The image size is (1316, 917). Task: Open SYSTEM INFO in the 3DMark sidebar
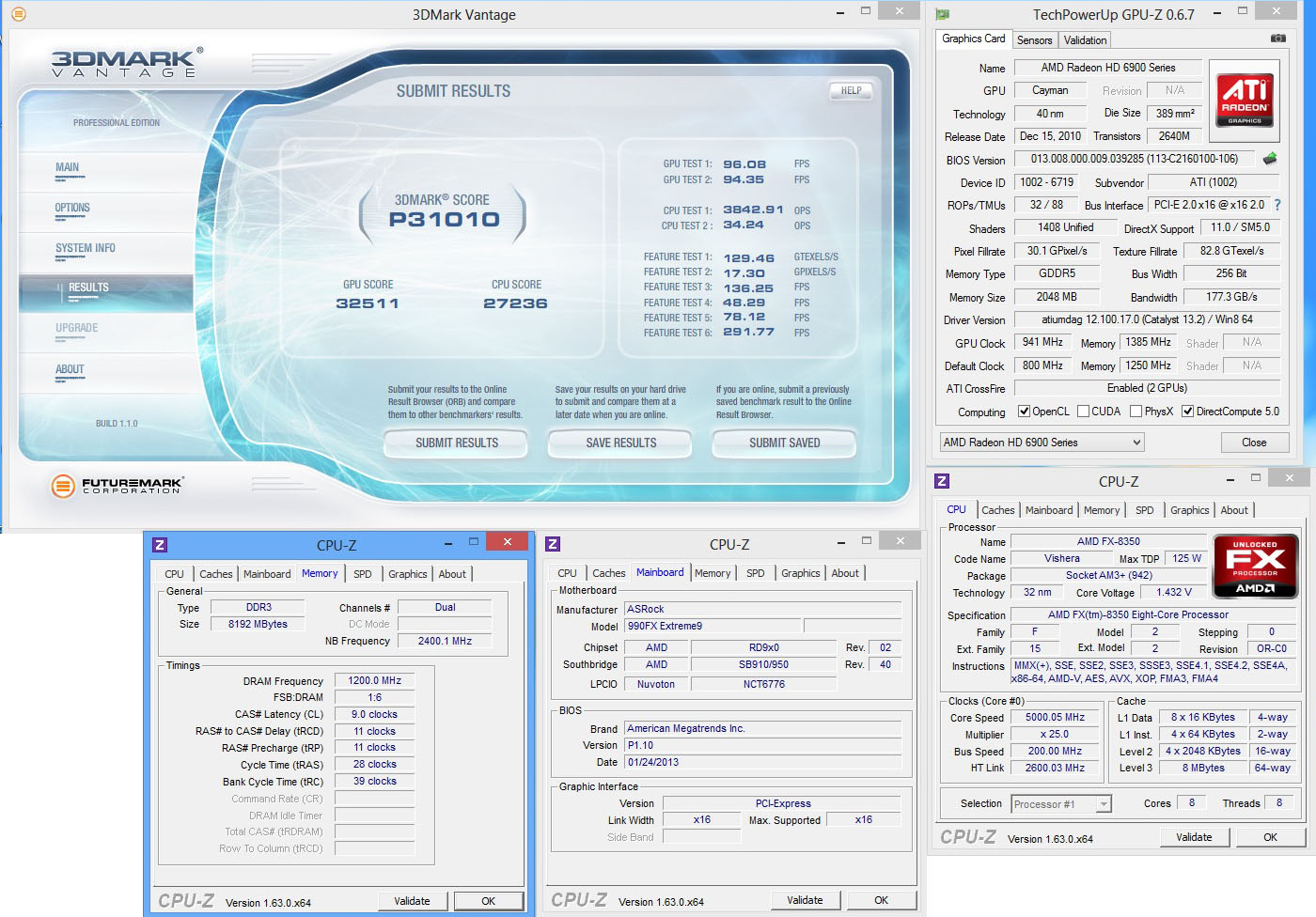(x=86, y=248)
